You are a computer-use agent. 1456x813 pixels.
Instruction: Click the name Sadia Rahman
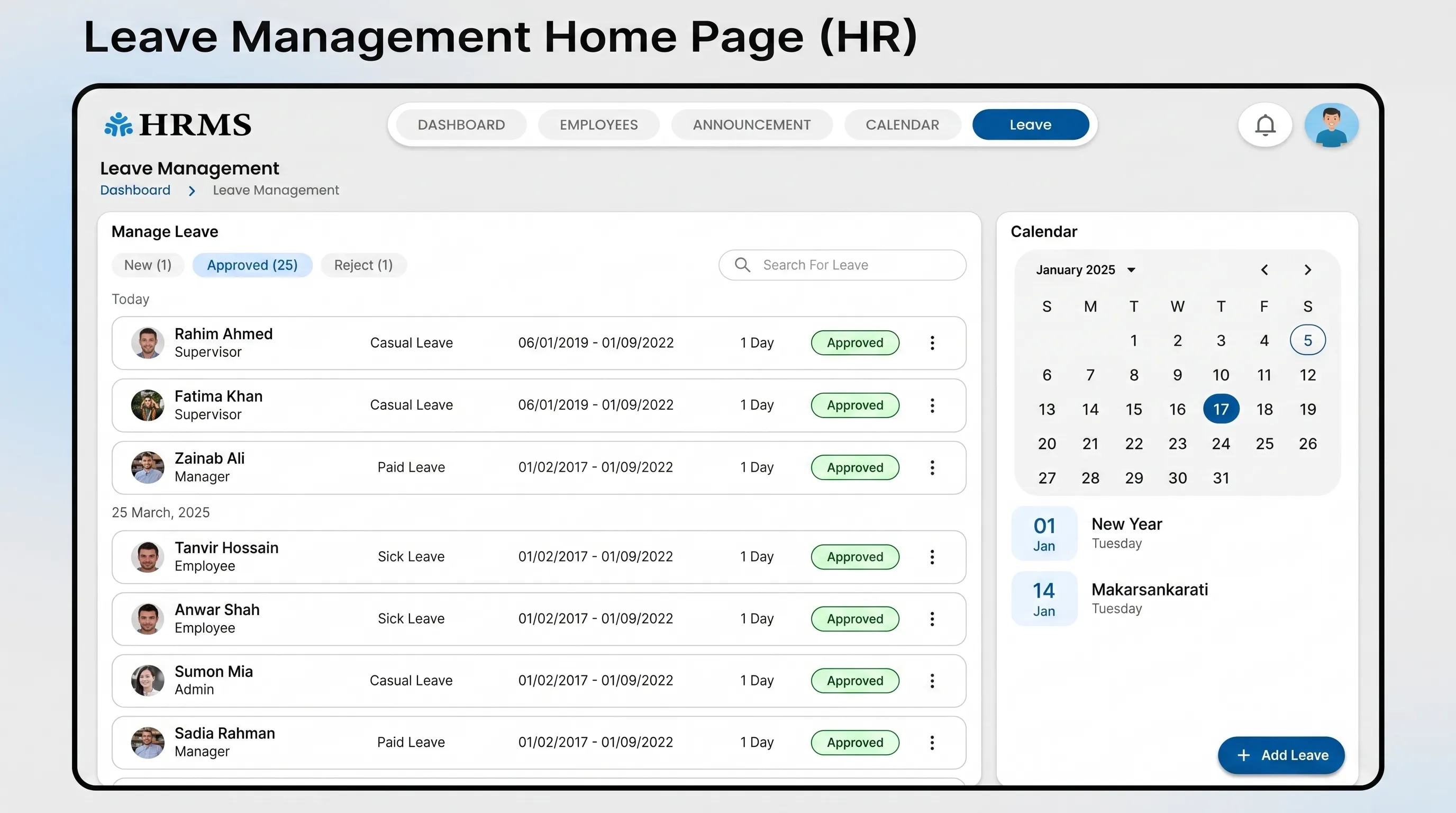[224, 733]
